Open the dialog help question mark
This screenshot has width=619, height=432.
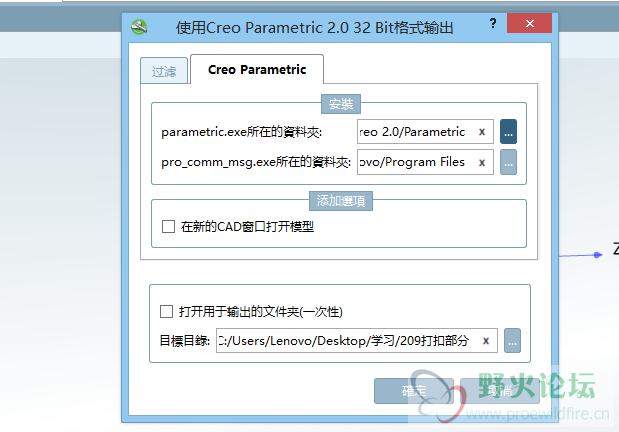click(x=493, y=23)
